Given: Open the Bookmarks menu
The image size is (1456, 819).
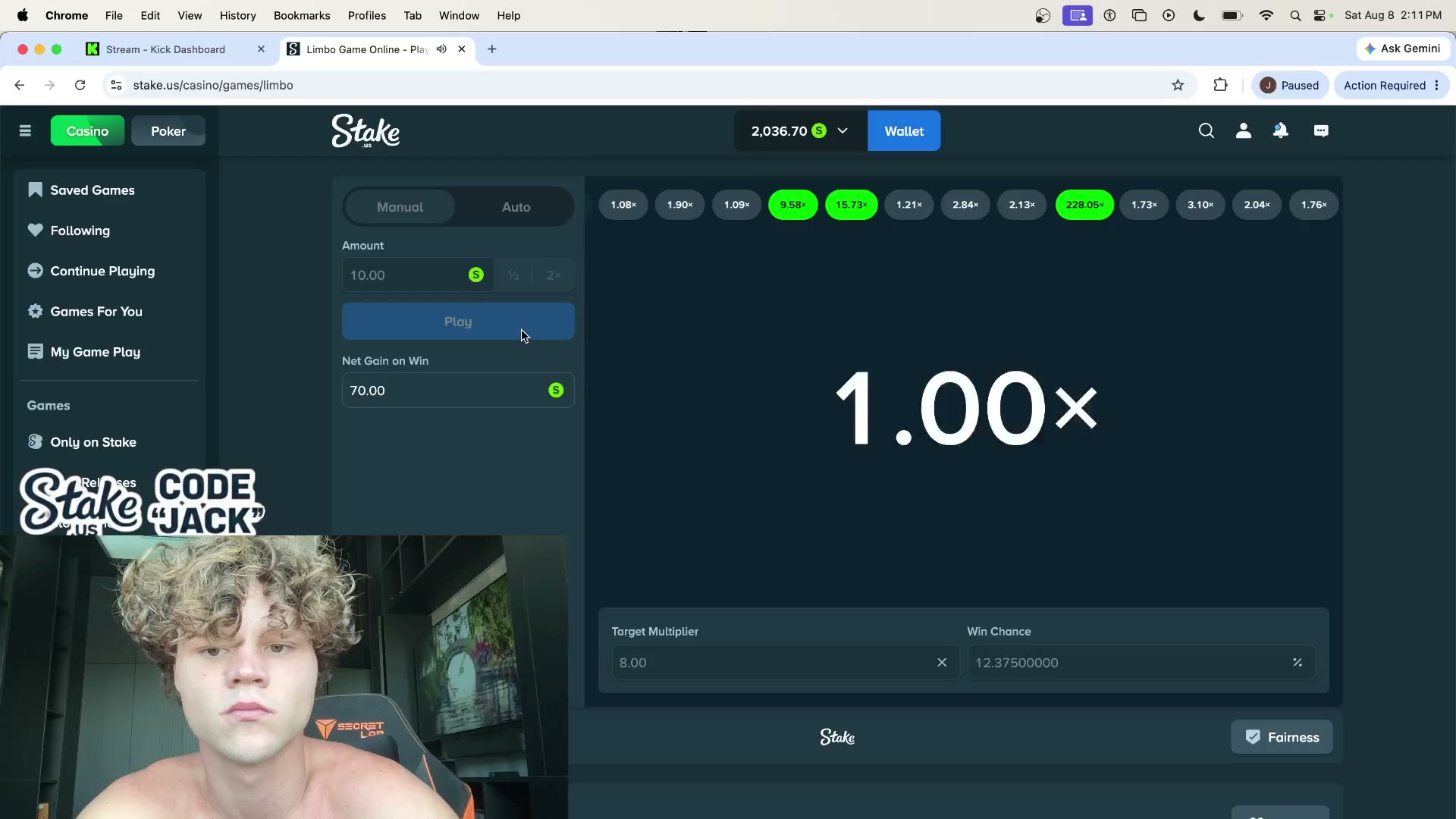Looking at the screenshot, I should (x=302, y=15).
